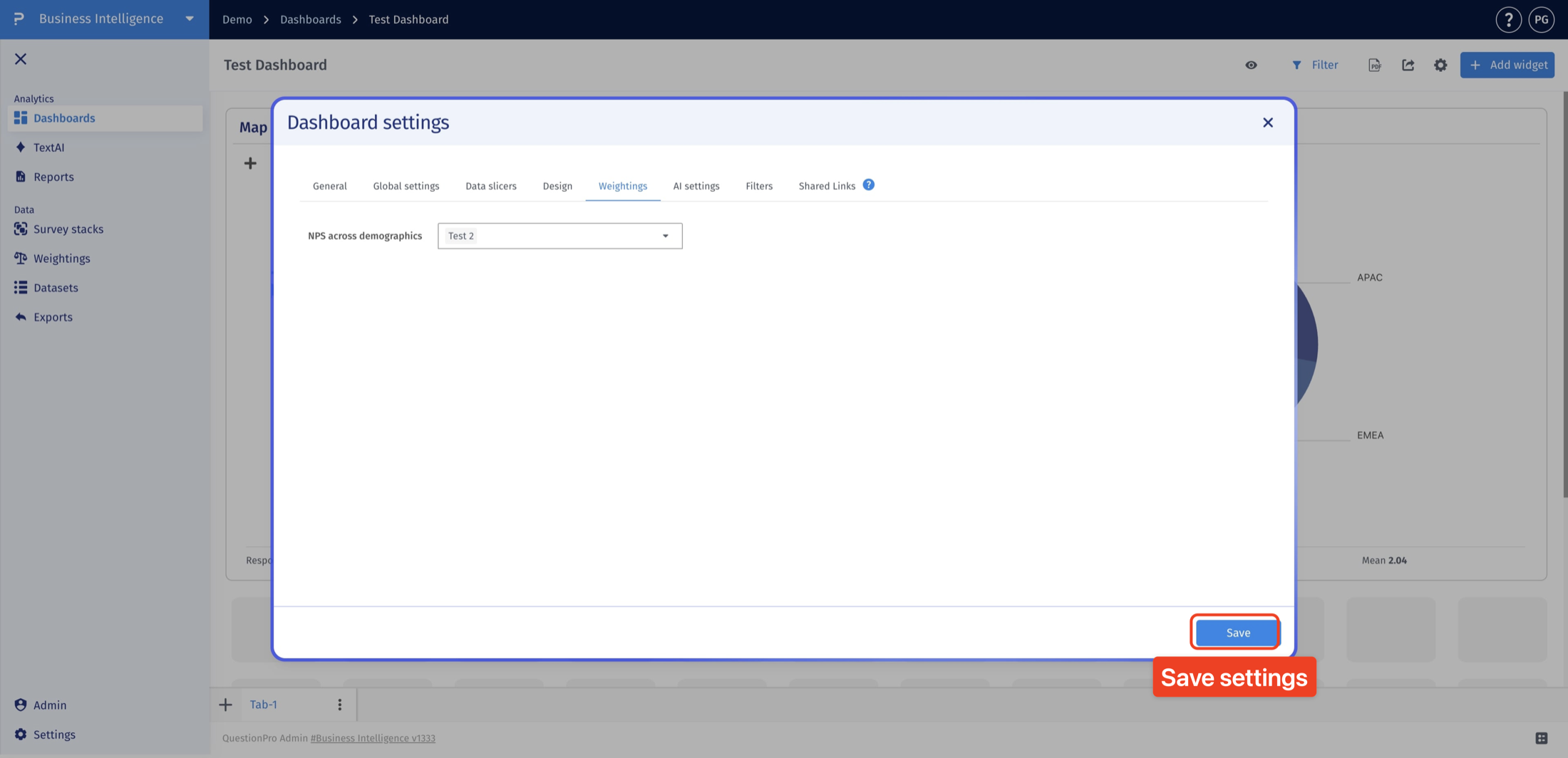The image size is (1568, 758).
Task: Click the Shared Links help icon
Action: click(868, 185)
